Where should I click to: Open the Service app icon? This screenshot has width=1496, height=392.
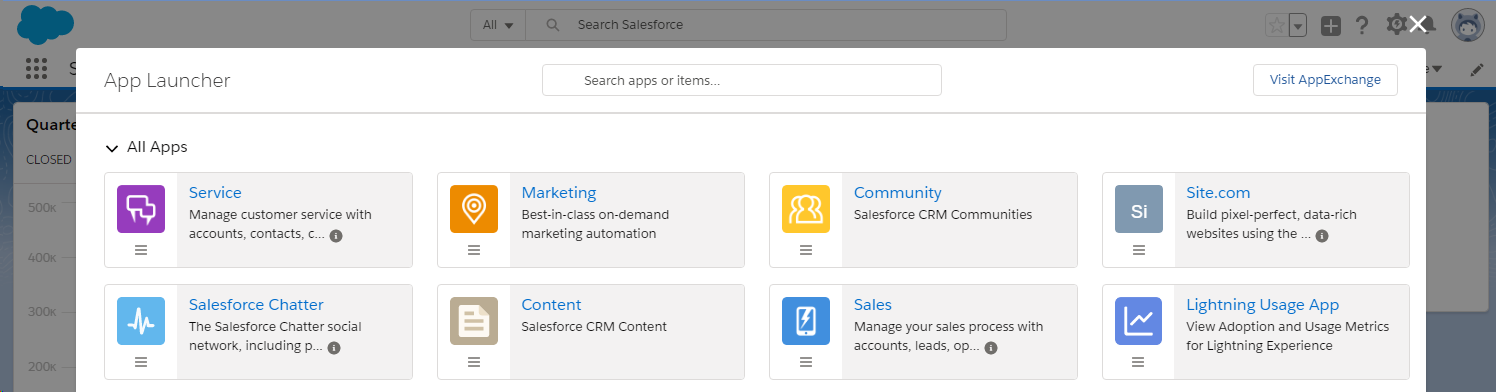(x=141, y=209)
